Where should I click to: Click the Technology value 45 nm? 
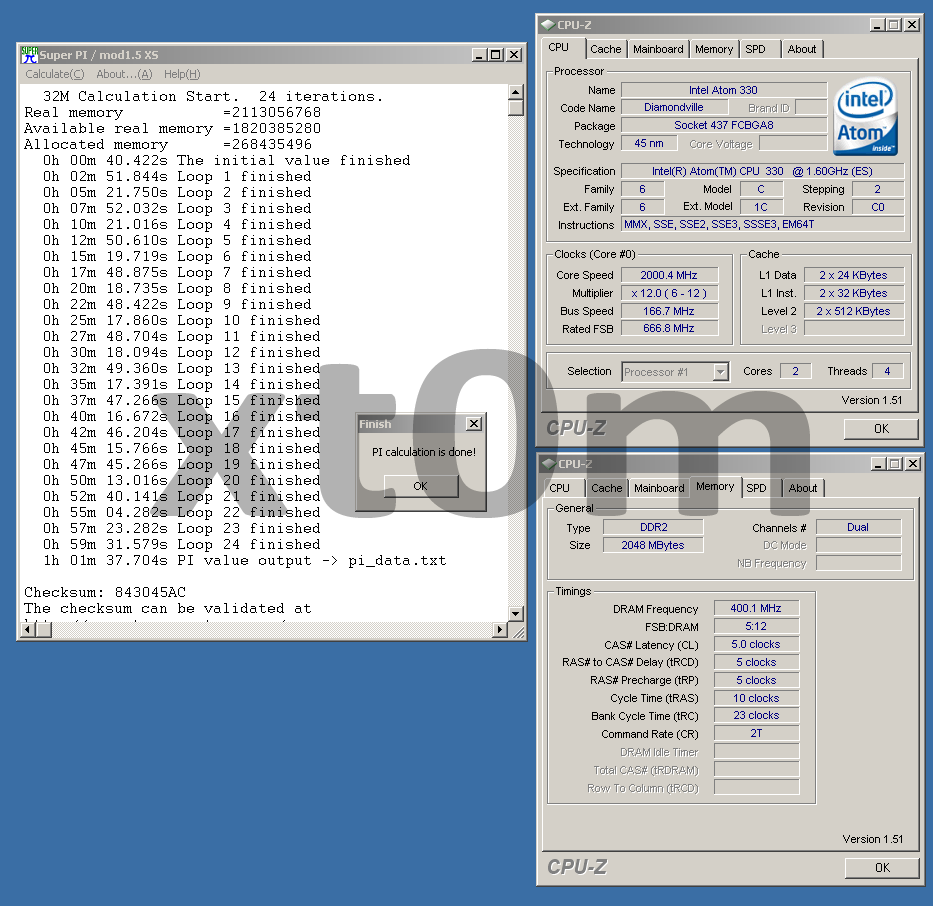649,143
